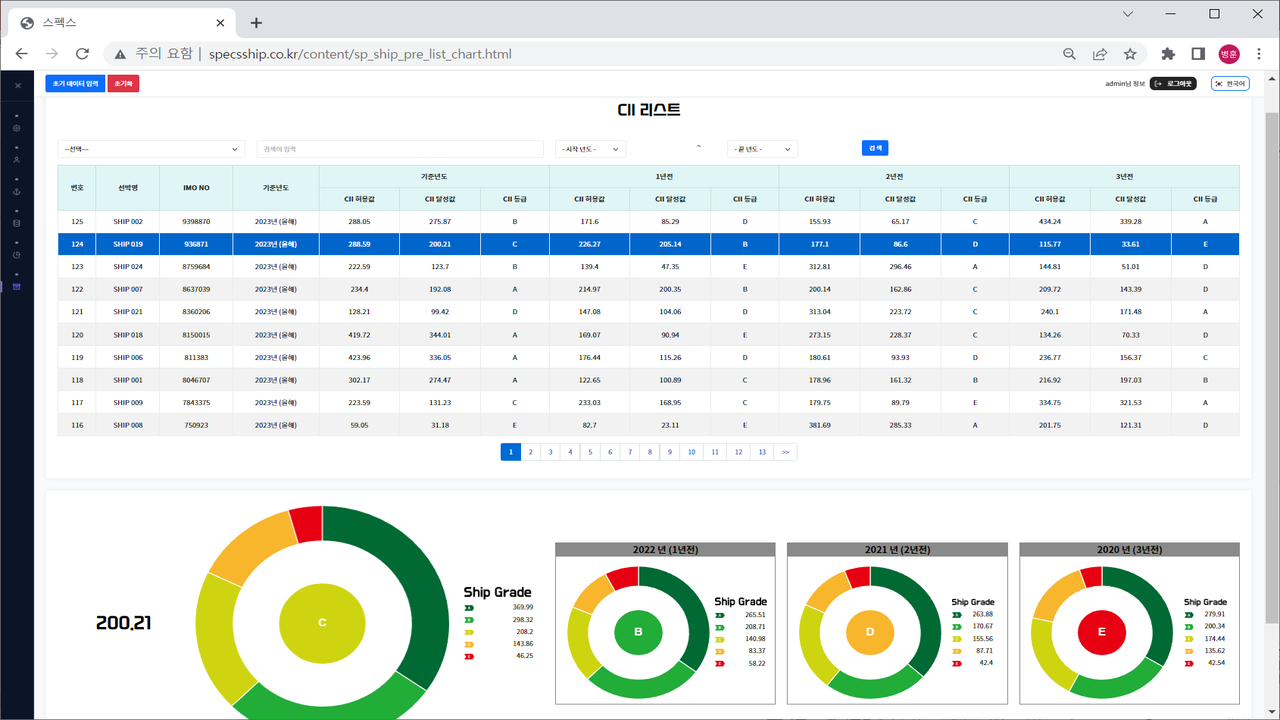1280x720 pixels.
Task: Bookmark this page with the star icon
Action: [x=1130, y=54]
